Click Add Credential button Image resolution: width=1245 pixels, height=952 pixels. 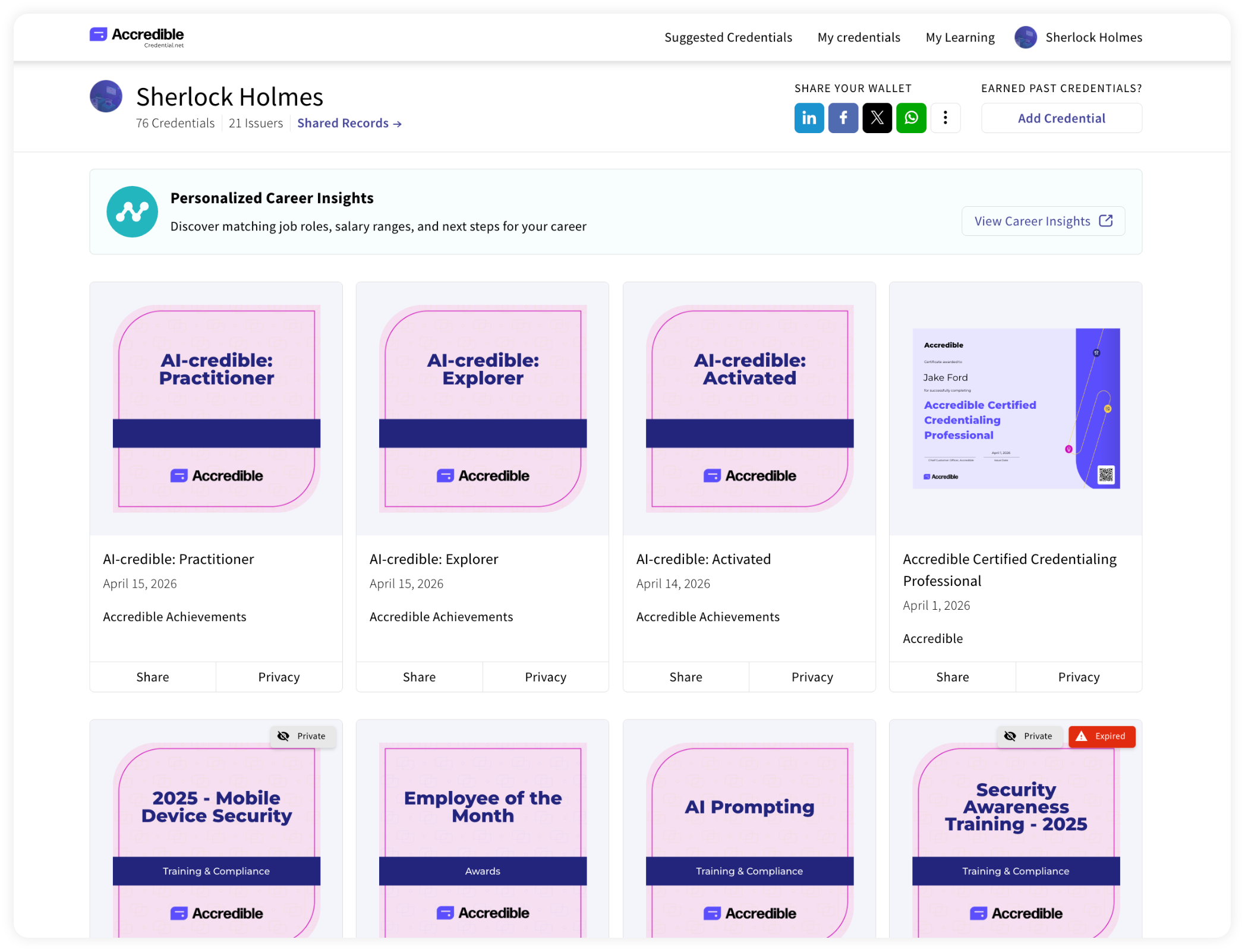tap(1061, 118)
